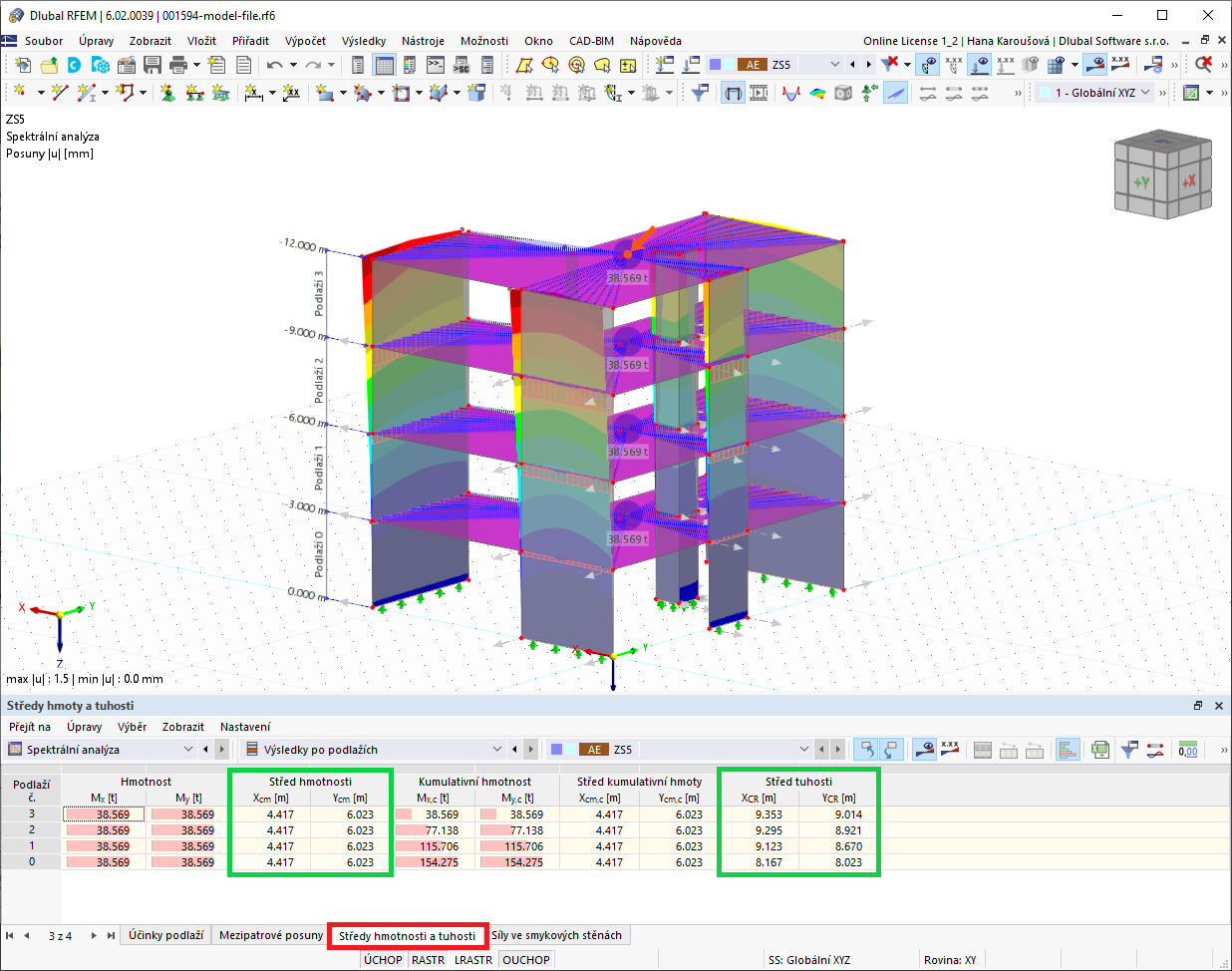Click the LRASTR status bar button

[473, 960]
